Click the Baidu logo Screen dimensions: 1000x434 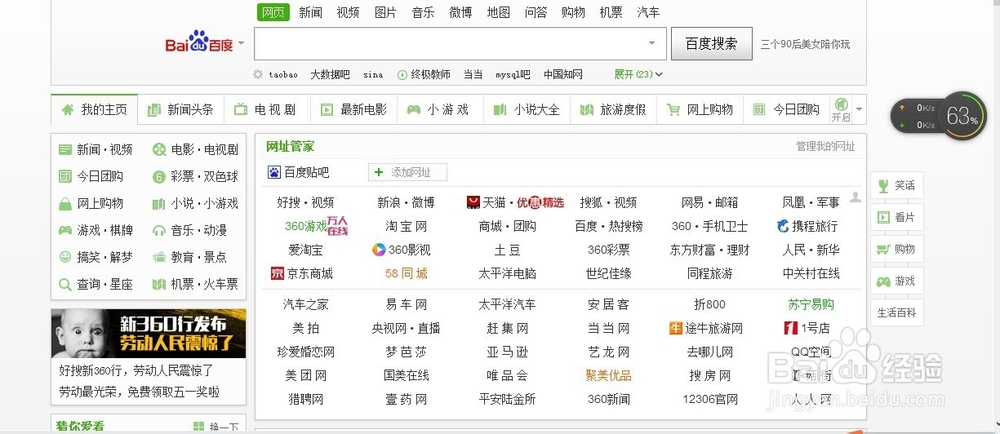199,43
